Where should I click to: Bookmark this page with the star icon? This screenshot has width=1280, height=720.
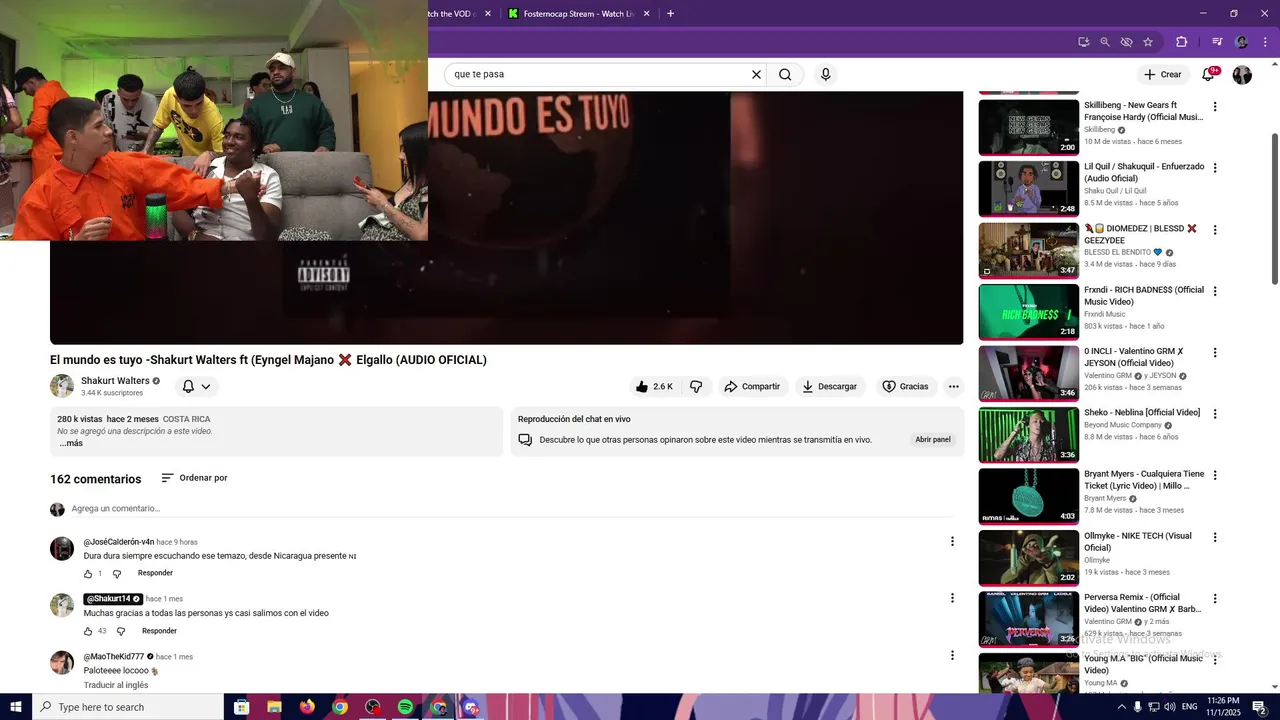pyautogui.click(x=1148, y=42)
